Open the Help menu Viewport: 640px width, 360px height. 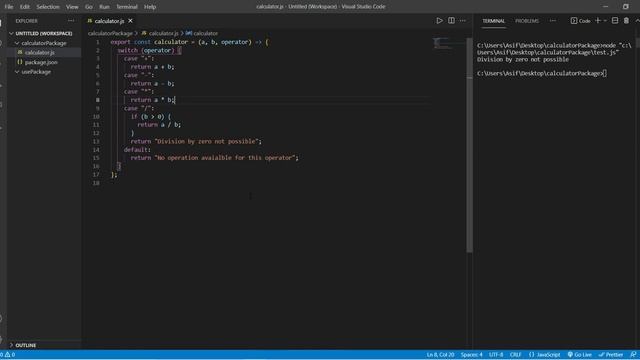click(150, 7)
